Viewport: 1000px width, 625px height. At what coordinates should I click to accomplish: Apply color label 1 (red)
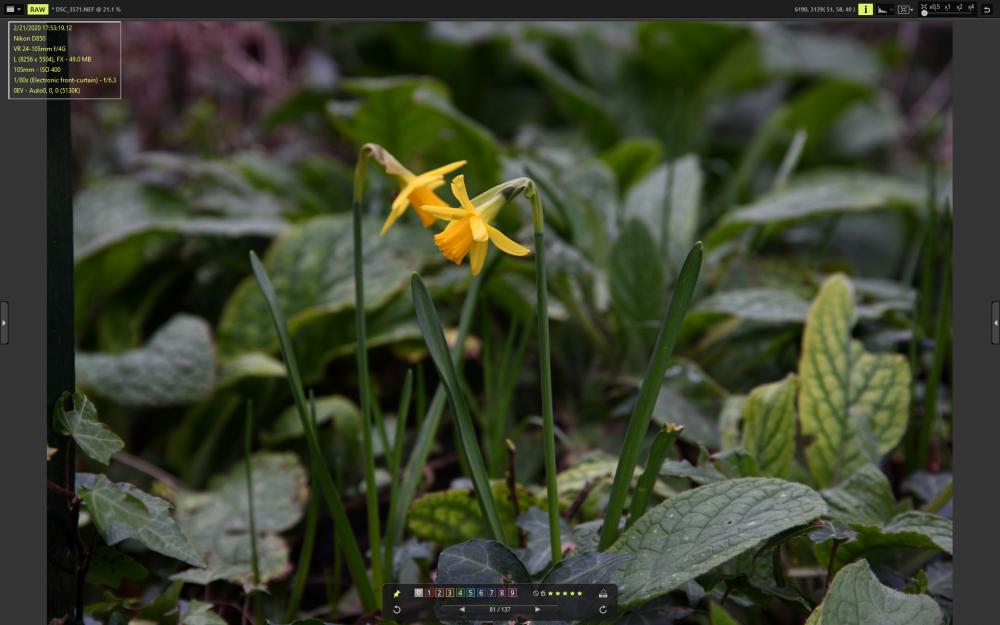pyautogui.click(x=429, y=593)
